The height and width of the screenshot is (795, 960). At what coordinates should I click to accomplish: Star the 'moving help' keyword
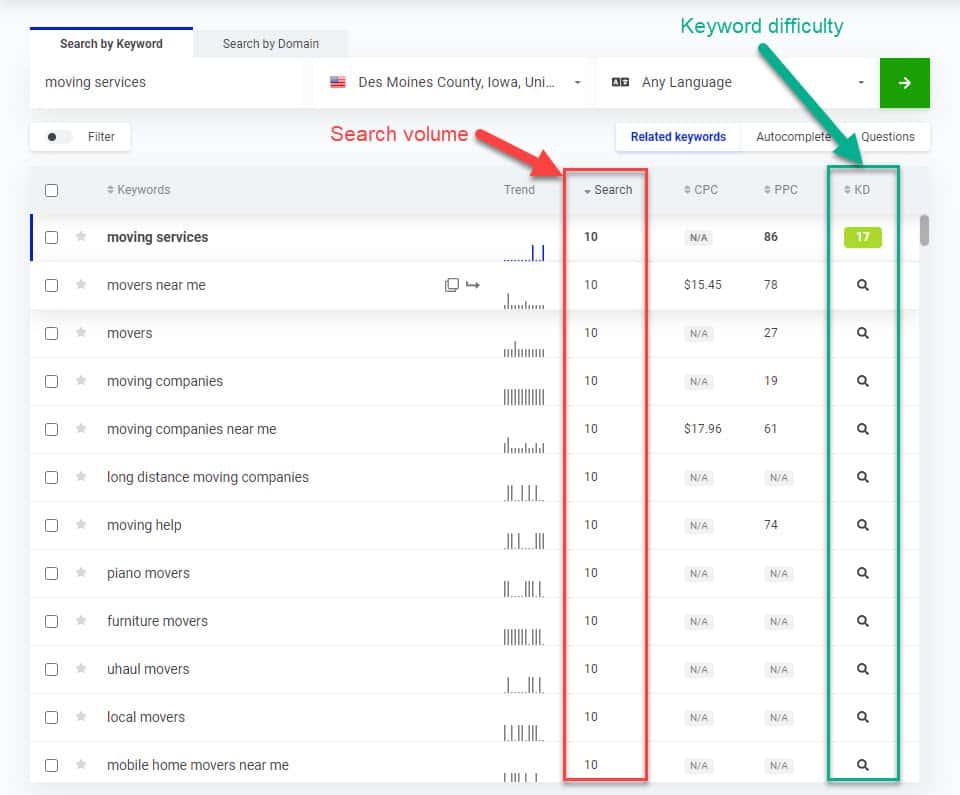click(x=81, y=525)
